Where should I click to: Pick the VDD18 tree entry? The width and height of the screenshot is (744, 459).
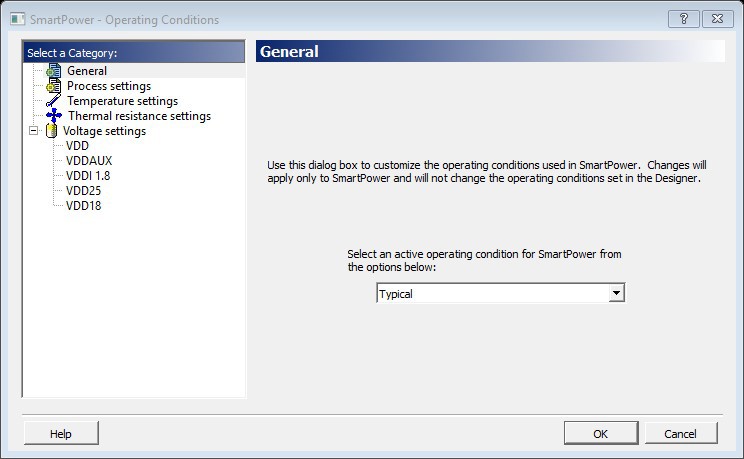pyautogui.click(x=83, y=206)
